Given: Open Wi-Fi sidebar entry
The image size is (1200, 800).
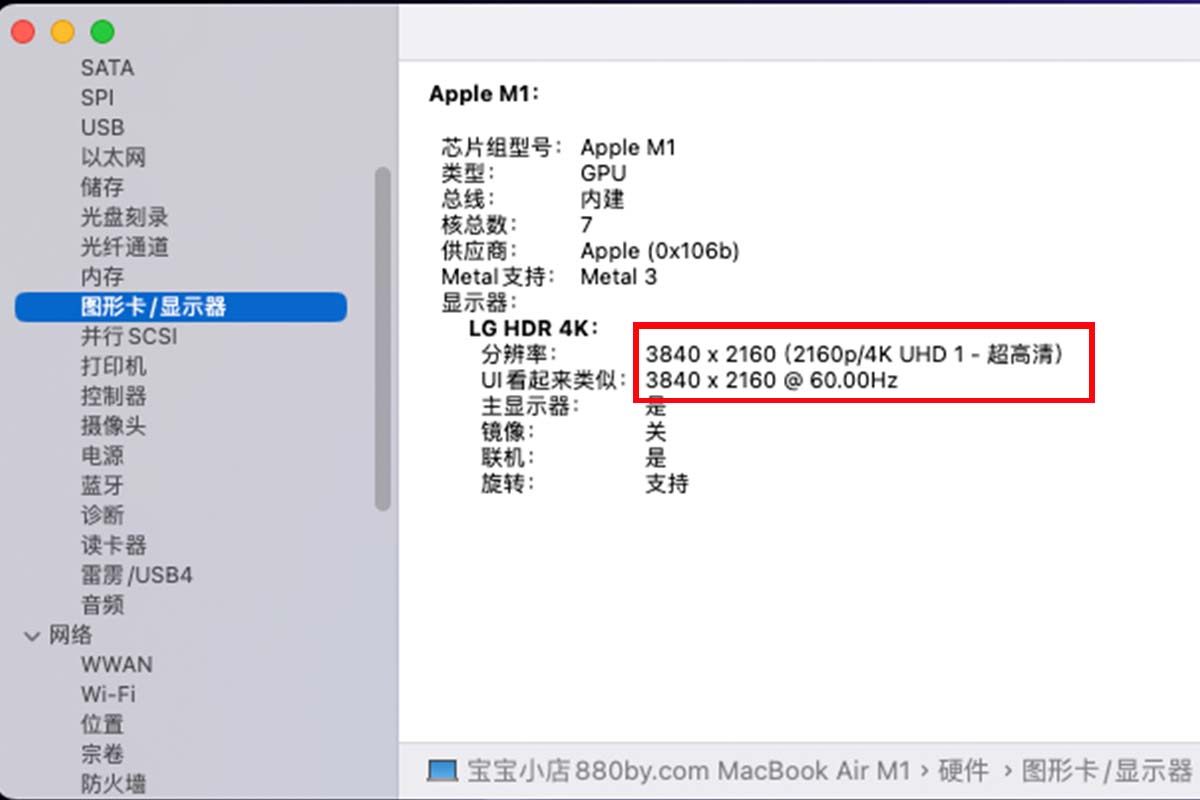Looking at the screenshot, I should coord(108,694).
